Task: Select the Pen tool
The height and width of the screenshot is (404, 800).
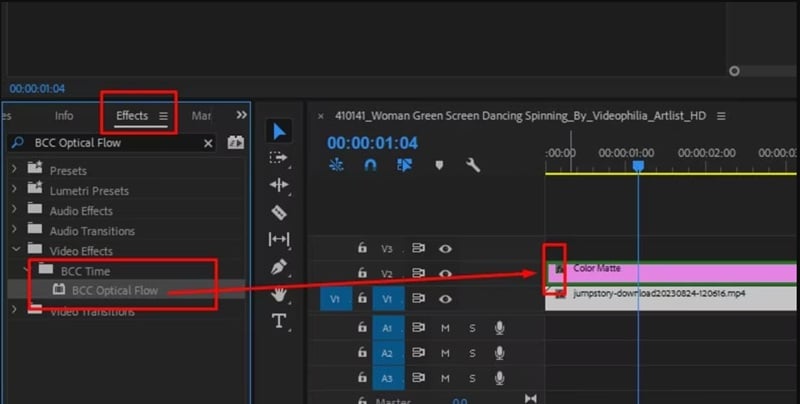Action: [279, 267]
